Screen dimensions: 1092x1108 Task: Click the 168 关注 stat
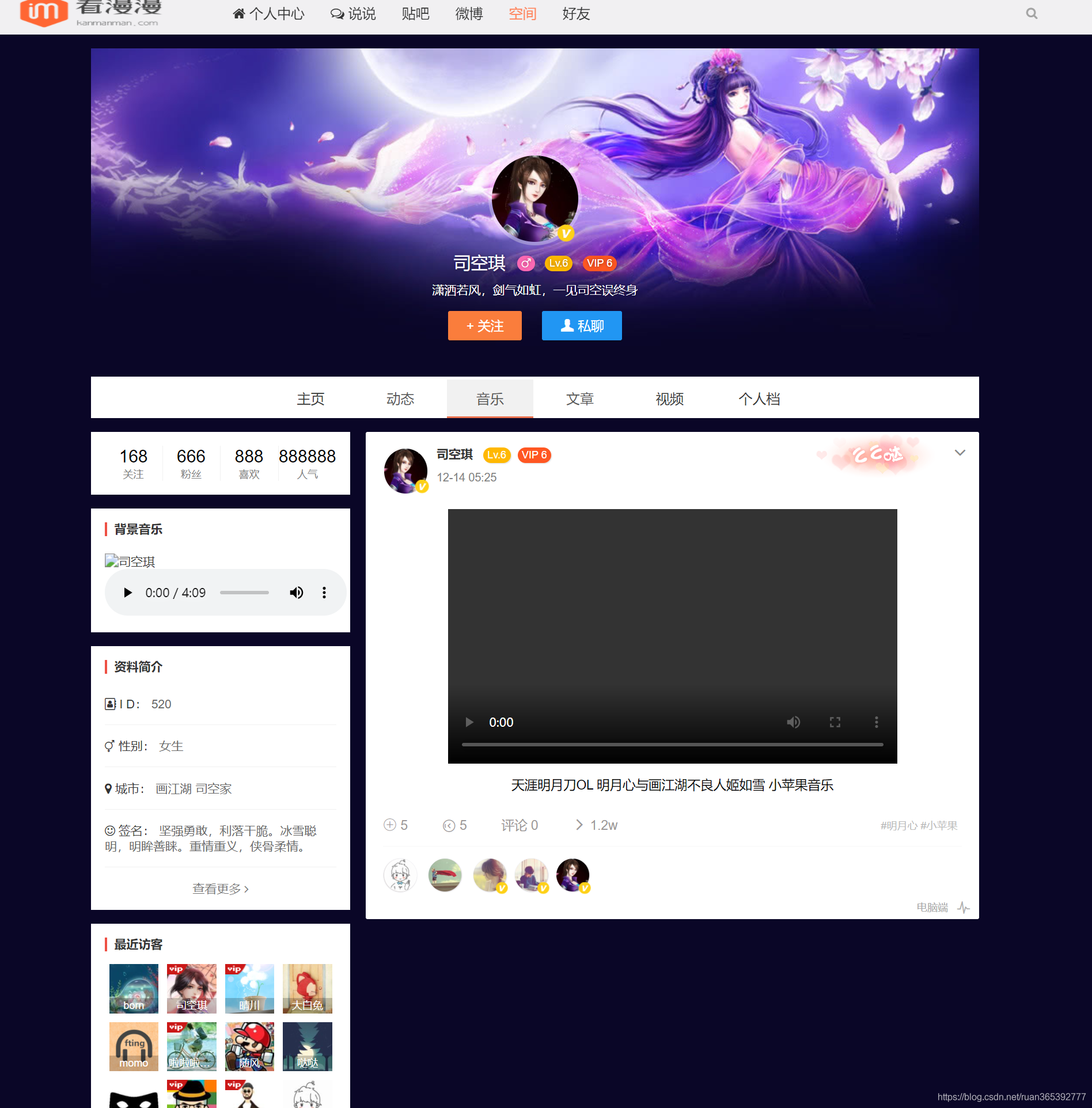pos(133,463)
